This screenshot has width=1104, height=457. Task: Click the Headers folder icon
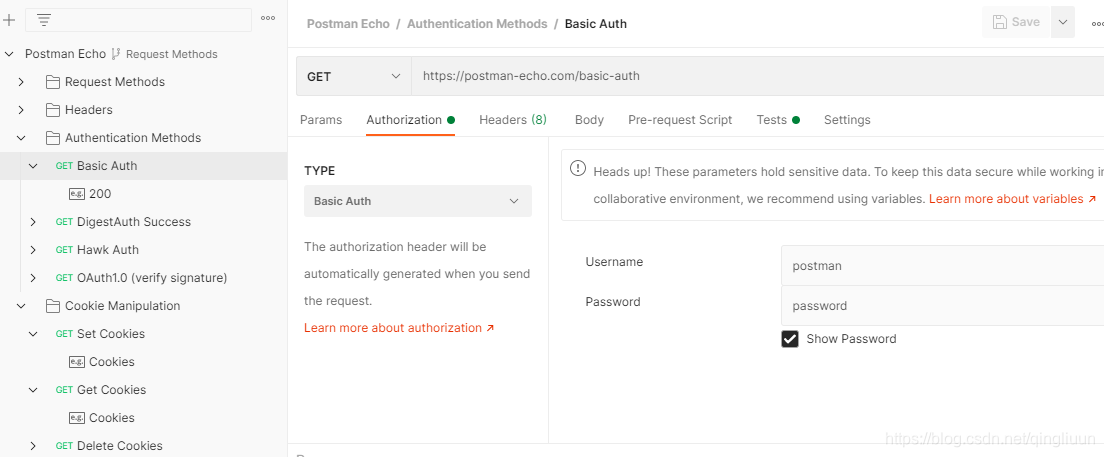pyautogui.click(x=52, y=110)
